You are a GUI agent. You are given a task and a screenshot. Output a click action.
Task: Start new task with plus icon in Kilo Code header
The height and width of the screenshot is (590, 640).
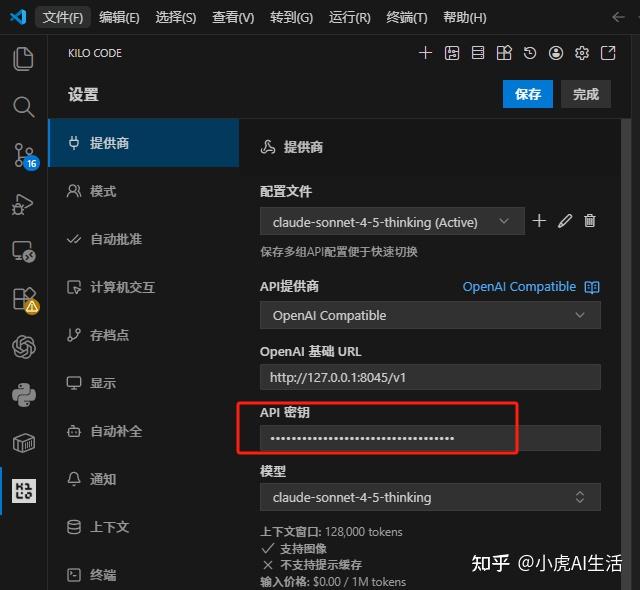point(425,53)
